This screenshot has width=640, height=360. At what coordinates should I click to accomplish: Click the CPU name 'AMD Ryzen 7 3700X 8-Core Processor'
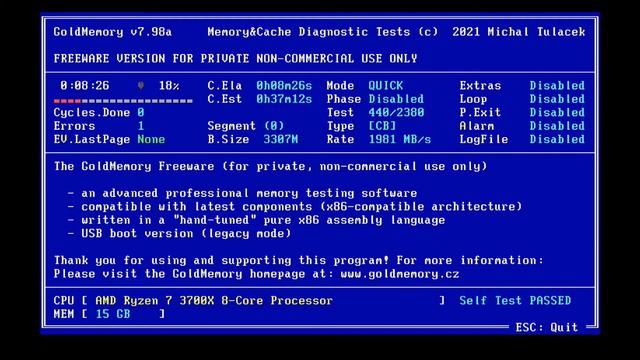214,301
